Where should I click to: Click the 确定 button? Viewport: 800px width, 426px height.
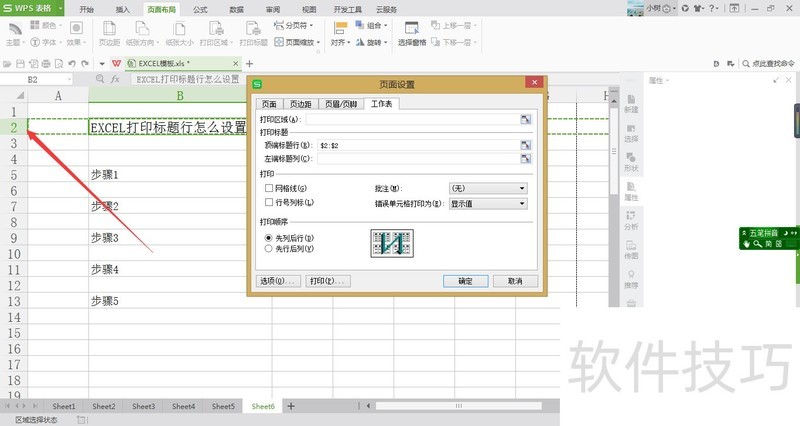coord(465,281)
